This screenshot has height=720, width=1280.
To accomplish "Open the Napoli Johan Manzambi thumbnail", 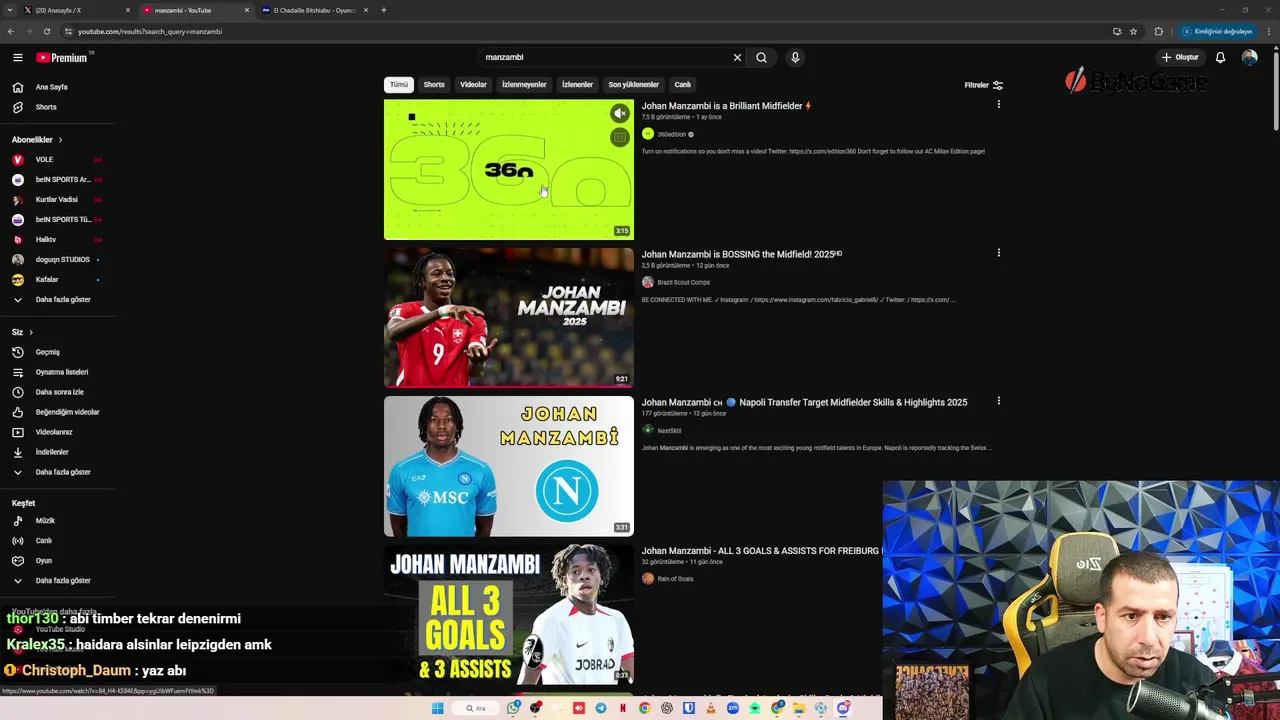I will (x=509, y=466).
